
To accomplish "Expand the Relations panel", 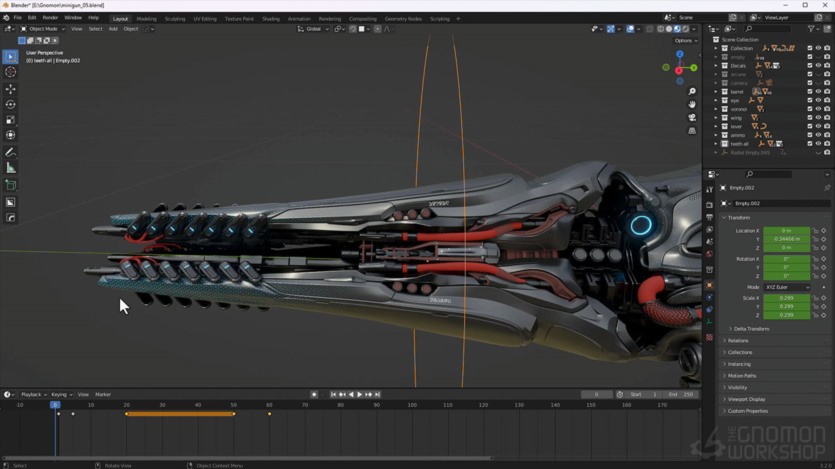I will point(738,341).
